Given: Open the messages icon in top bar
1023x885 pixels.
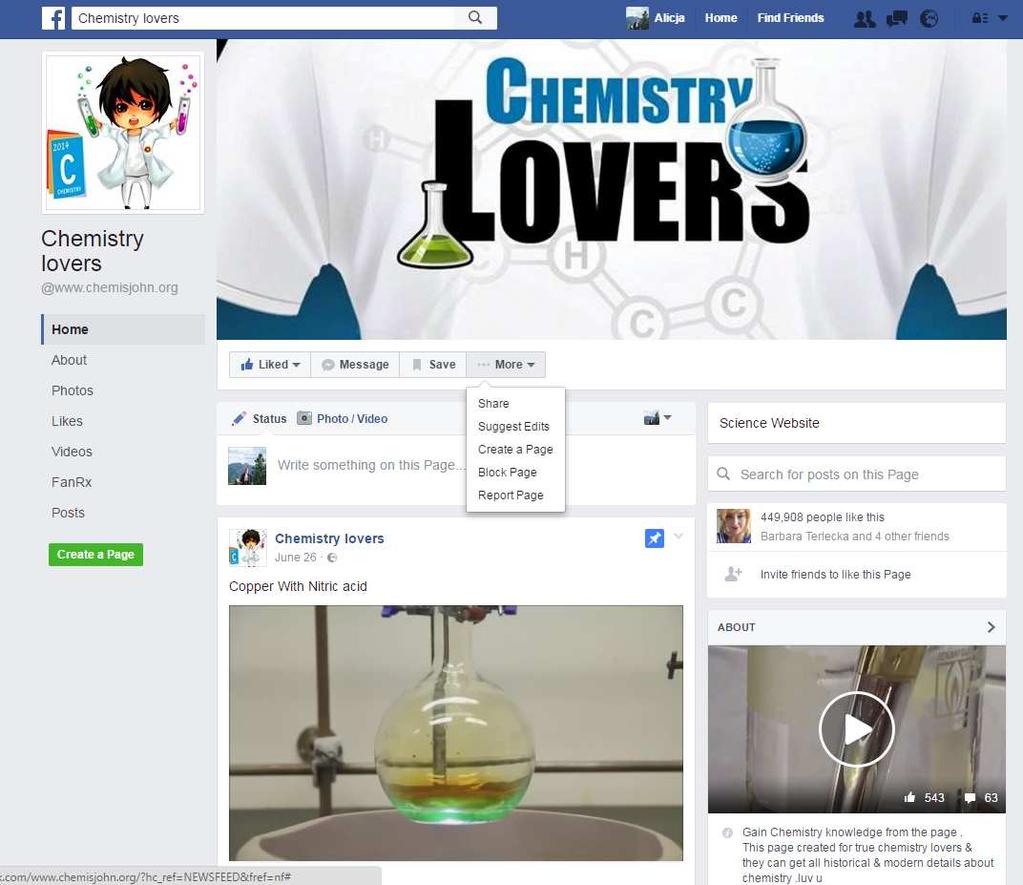Looking at the screenshot, I should tap(897, 19).
